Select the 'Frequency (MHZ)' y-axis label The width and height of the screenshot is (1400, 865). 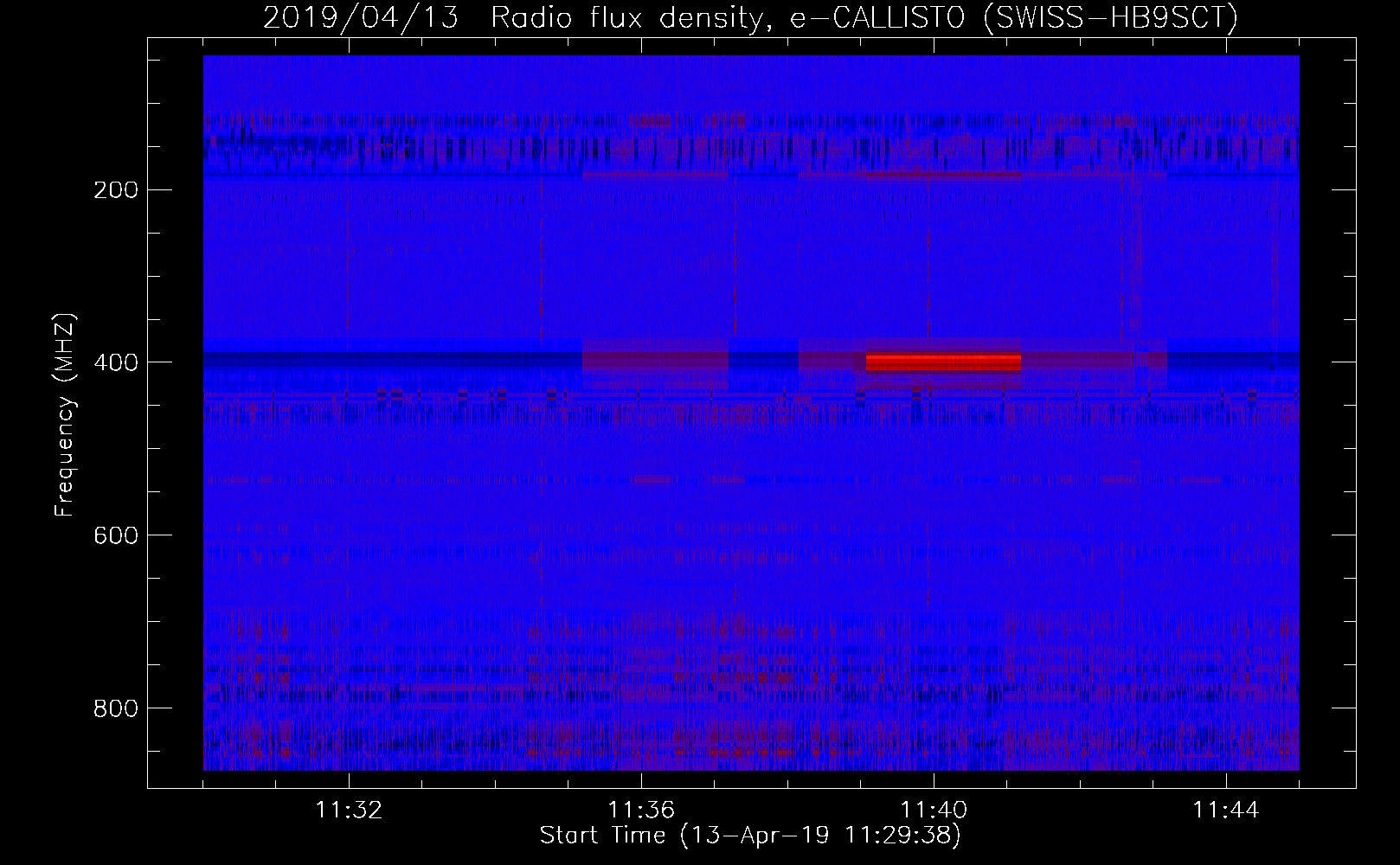pyautogui.click(x=65, y=415)
